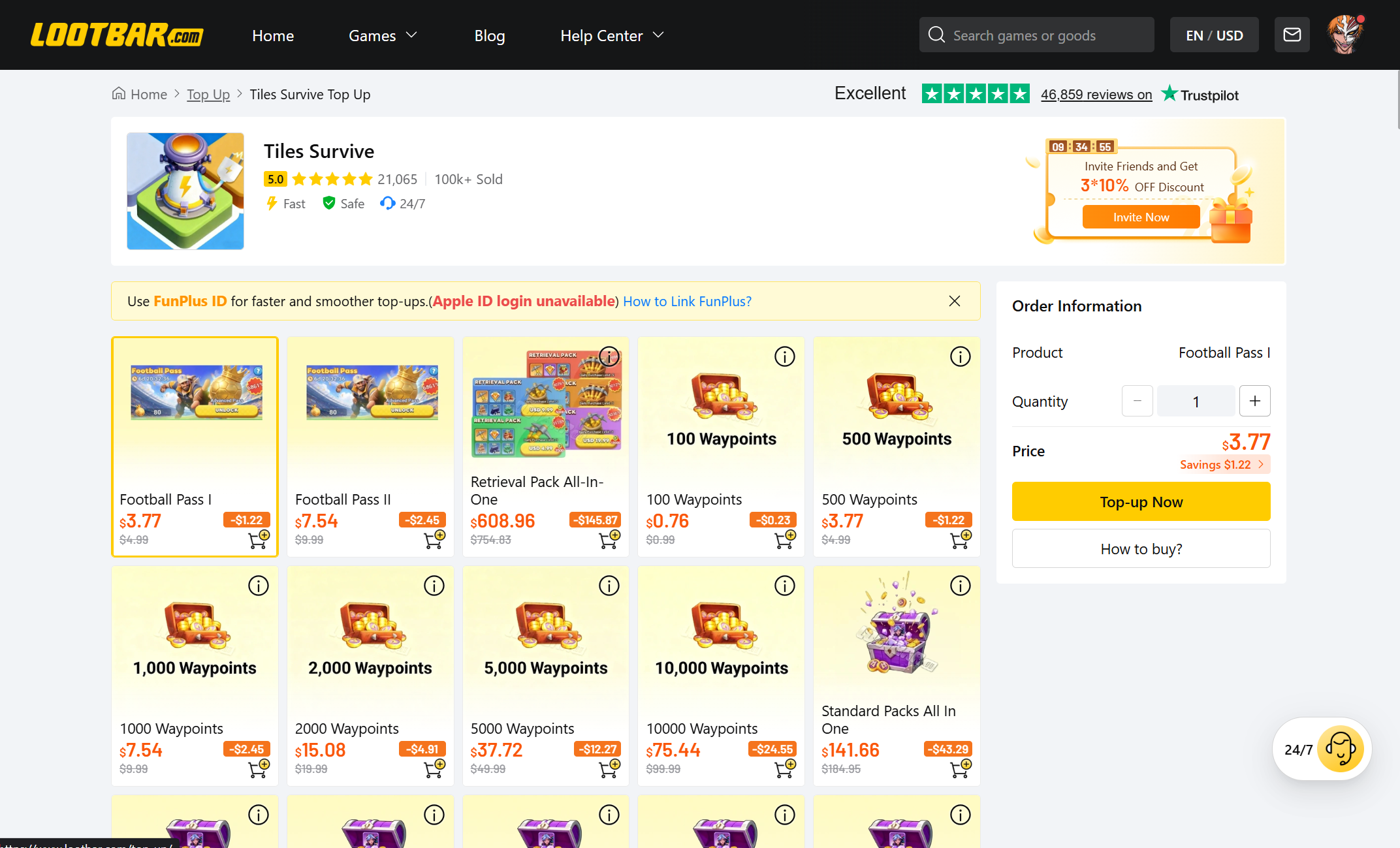Click the quantity input field

pyautogui.click(x=1196, y=401)
